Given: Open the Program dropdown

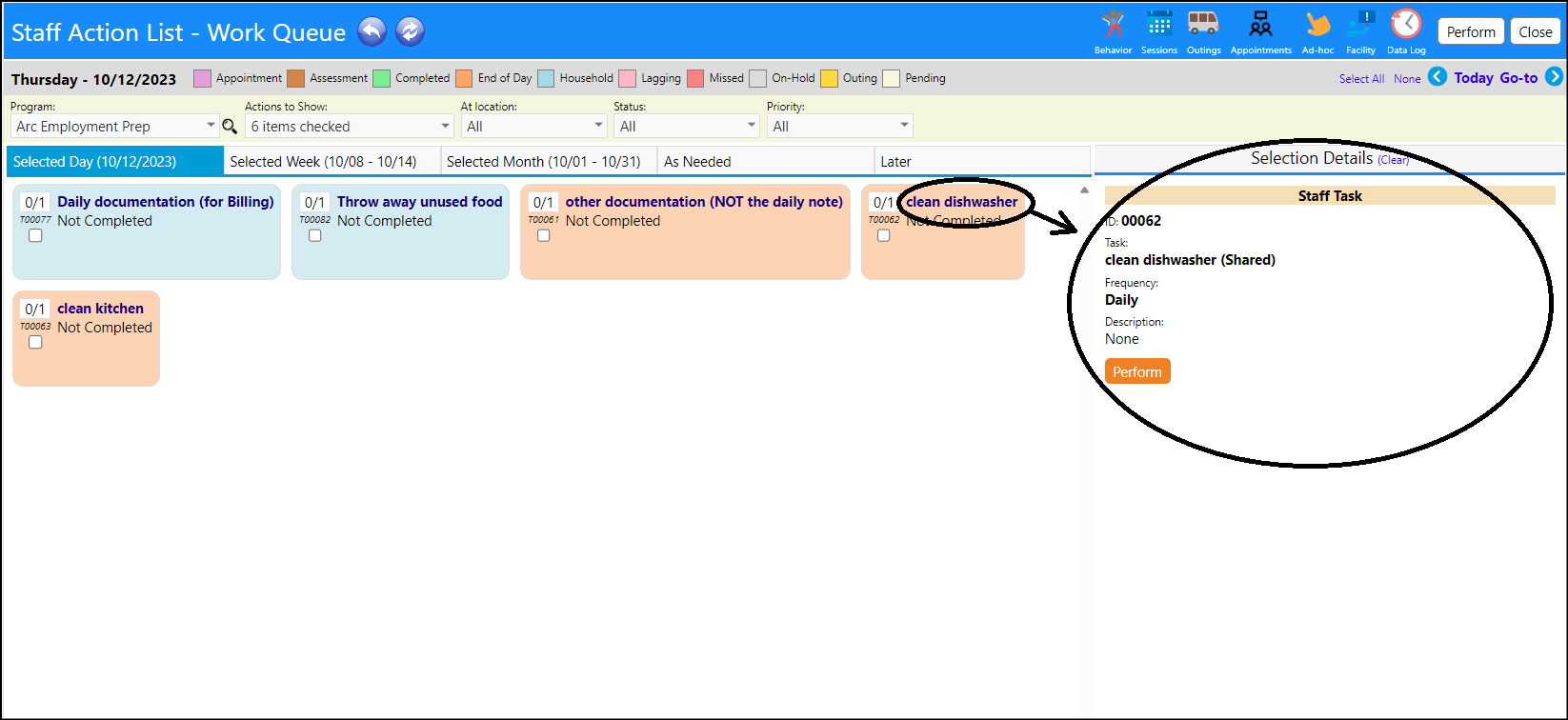Looking at the screenshot, I should [114, 126].
